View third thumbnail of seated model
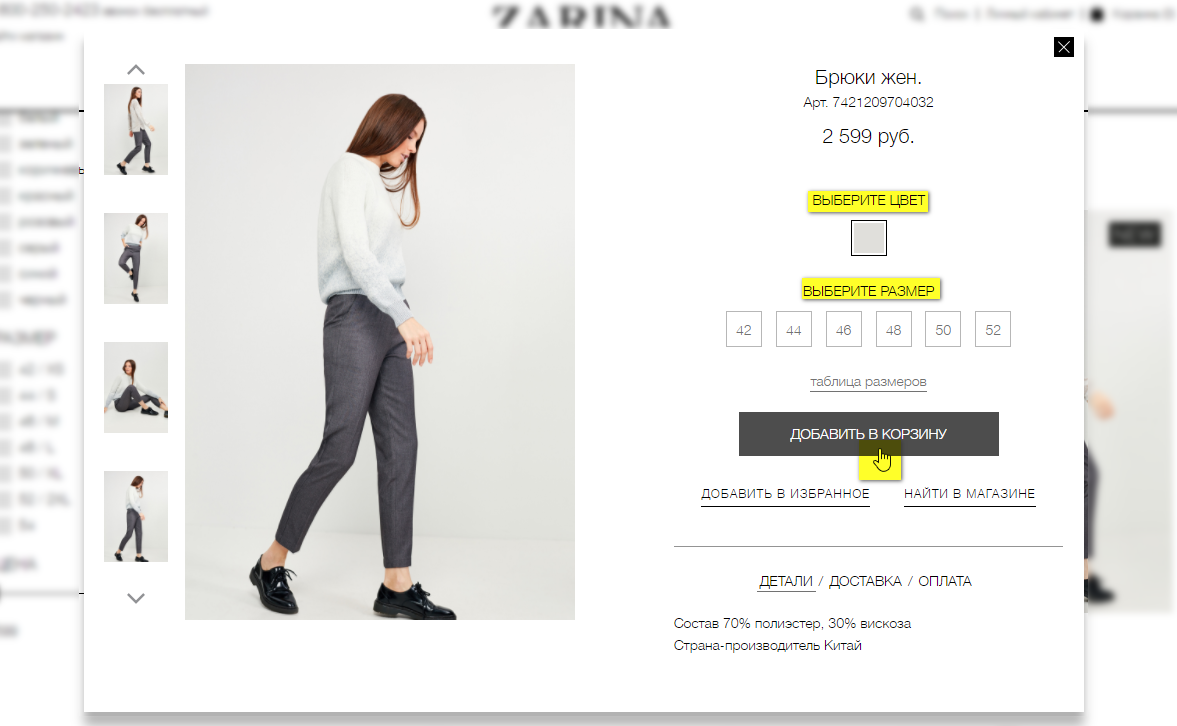1177x726 pixels. click(136, 387)
